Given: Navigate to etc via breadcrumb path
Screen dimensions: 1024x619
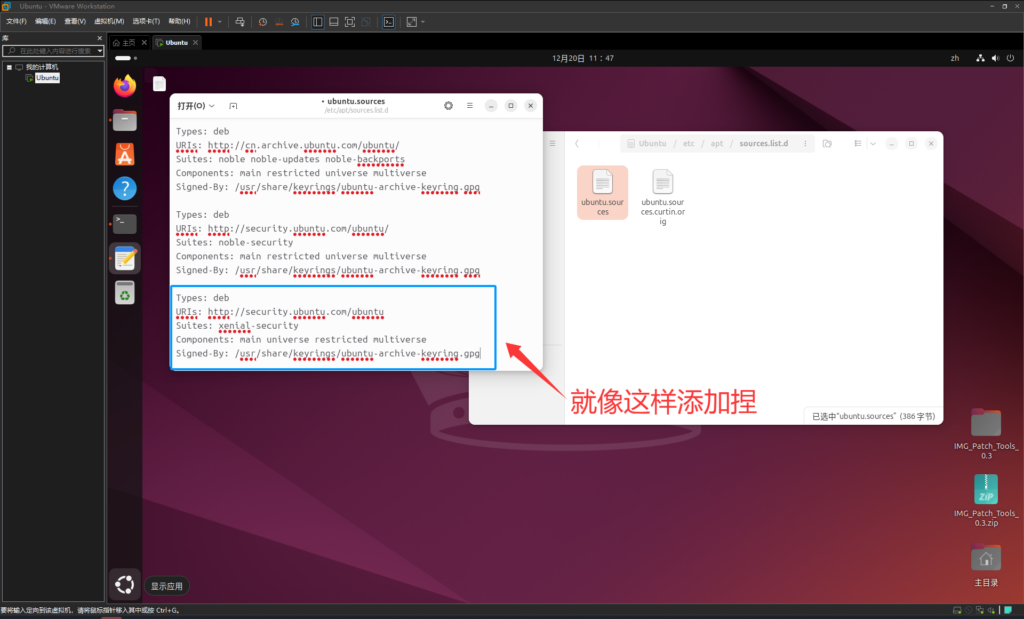Looking at the screenshot, I should click(x=688, y=143).
